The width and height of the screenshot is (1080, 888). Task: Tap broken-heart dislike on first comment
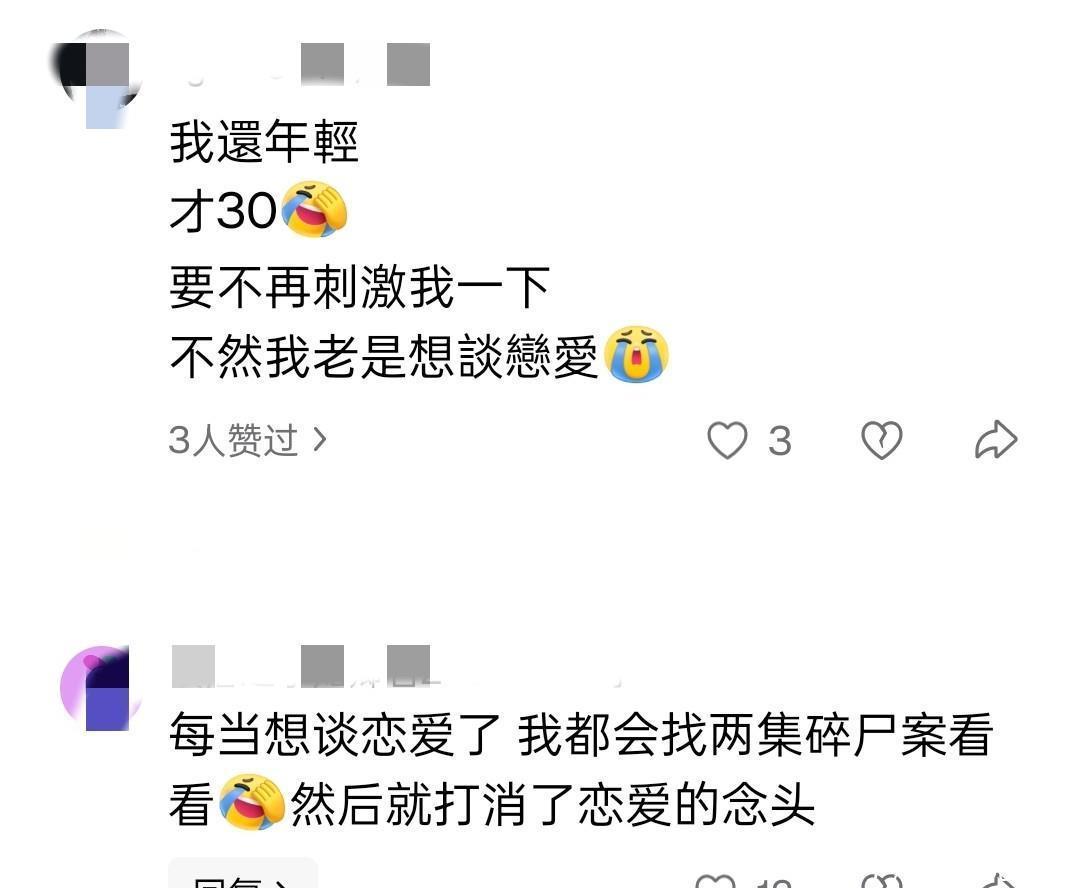pyautogui.click(x=882, y=440)
